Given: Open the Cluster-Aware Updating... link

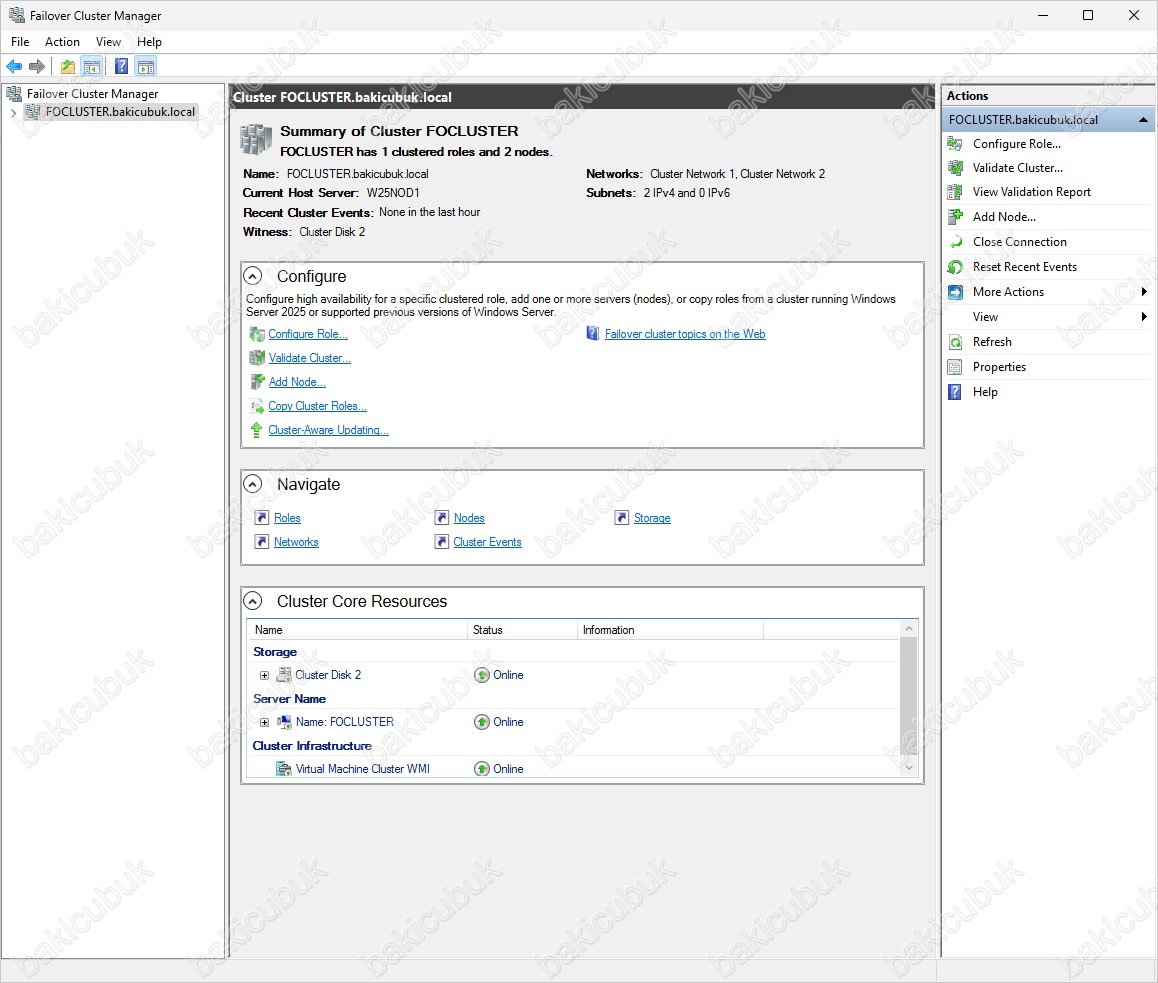Looking at the screenshot, I should click(329, 430).
